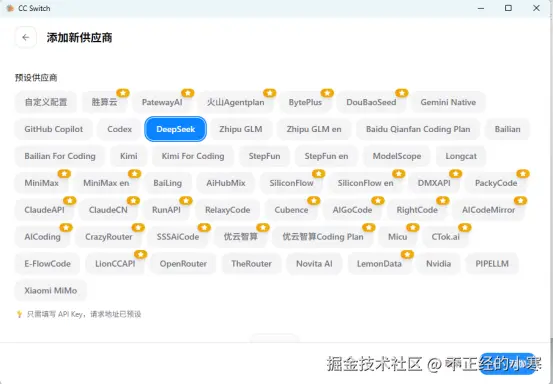The height and width of the screenshot is (385, 554).
Task: Choose SSSAiCode provider
Action: 178,237
